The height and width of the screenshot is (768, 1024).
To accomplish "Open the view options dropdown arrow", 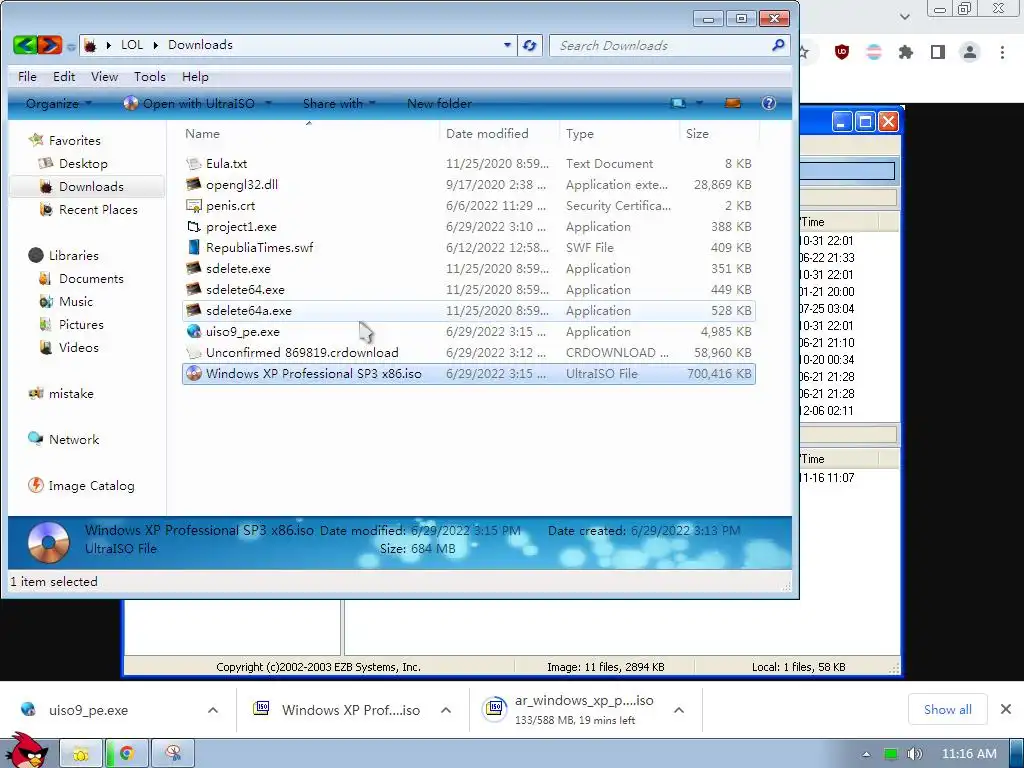I will coord(699,103).
